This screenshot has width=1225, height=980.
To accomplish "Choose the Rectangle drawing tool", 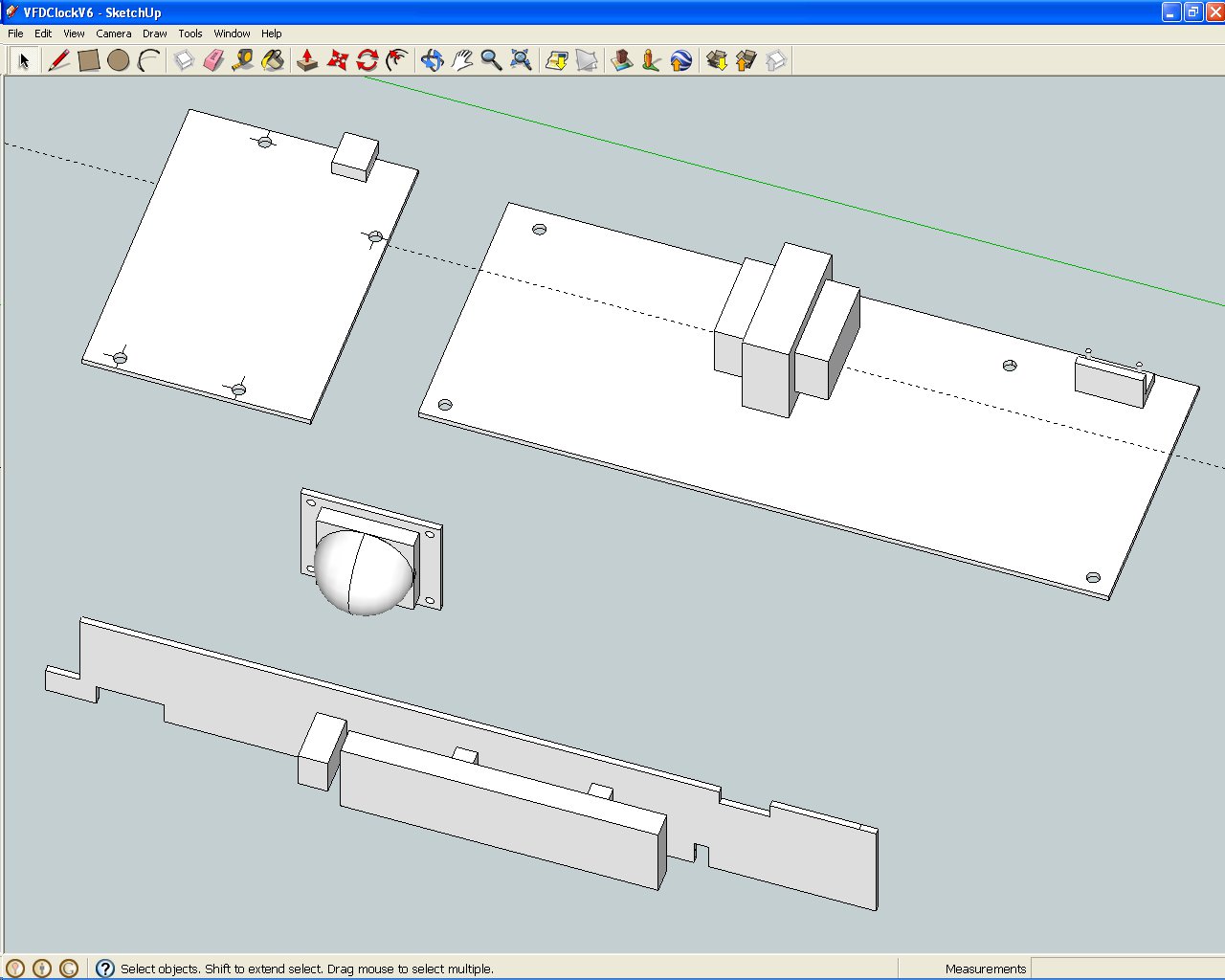I will (x=89, y=61).
